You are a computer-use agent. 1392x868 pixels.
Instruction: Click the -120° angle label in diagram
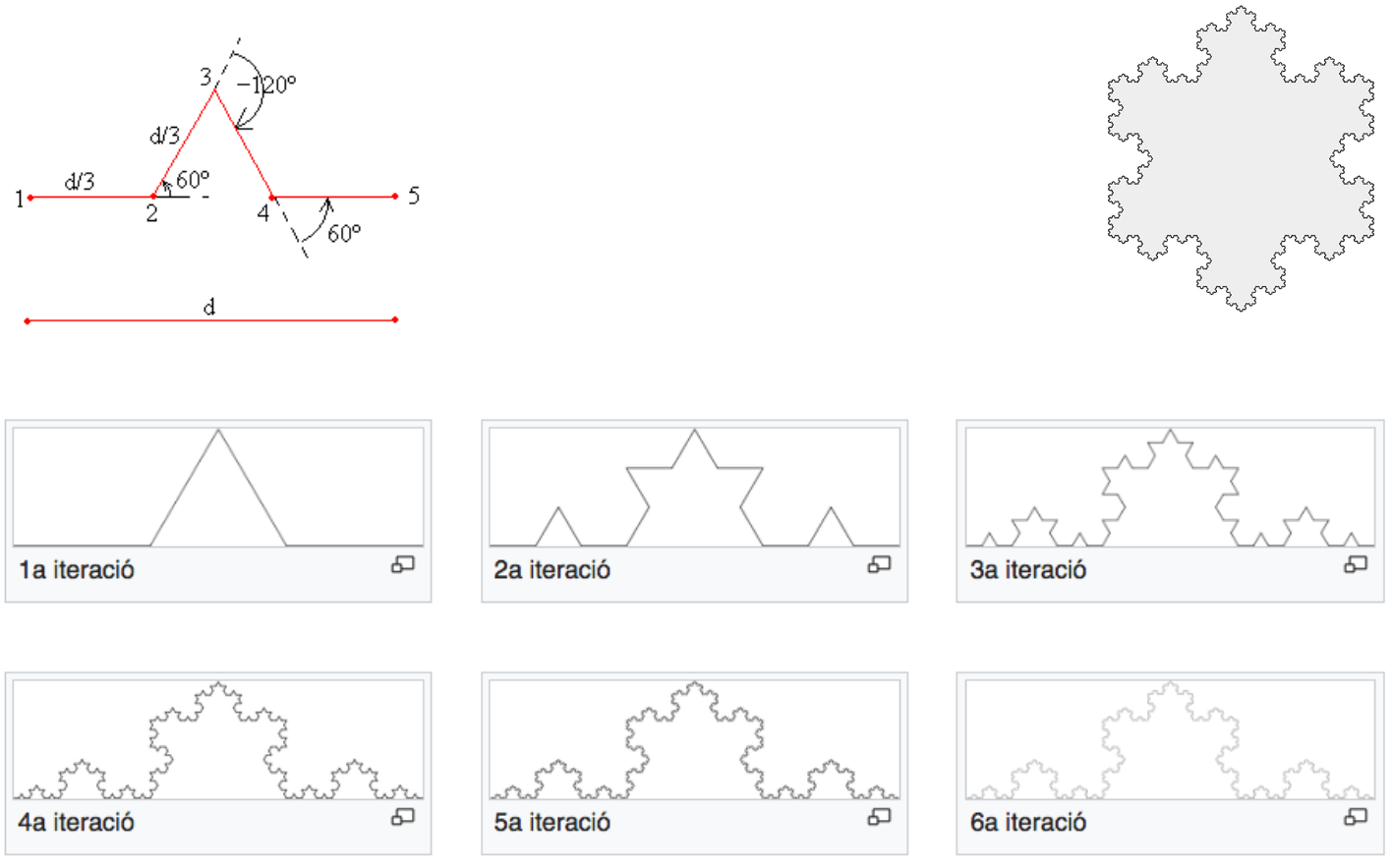266,85
